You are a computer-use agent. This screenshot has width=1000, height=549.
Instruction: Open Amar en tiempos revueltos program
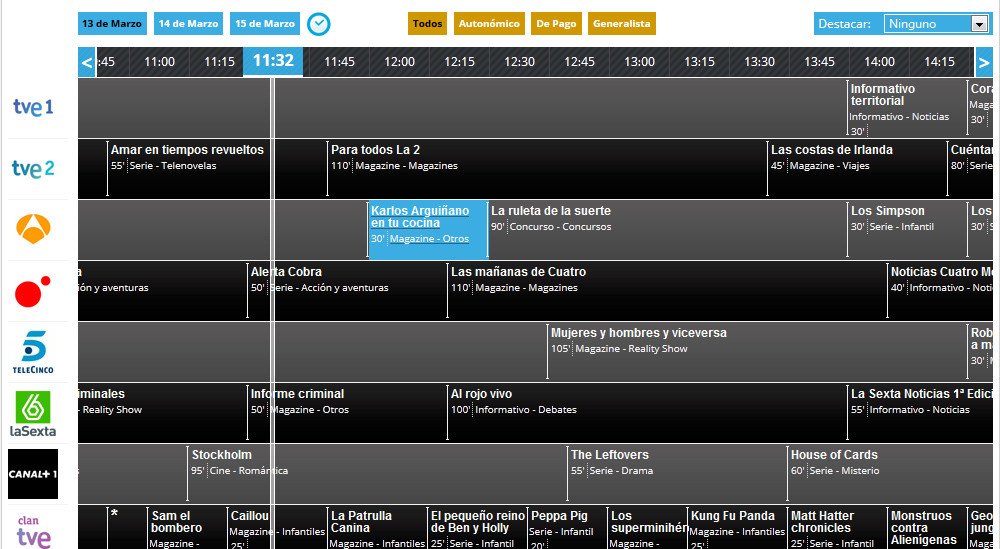[187, 150]
